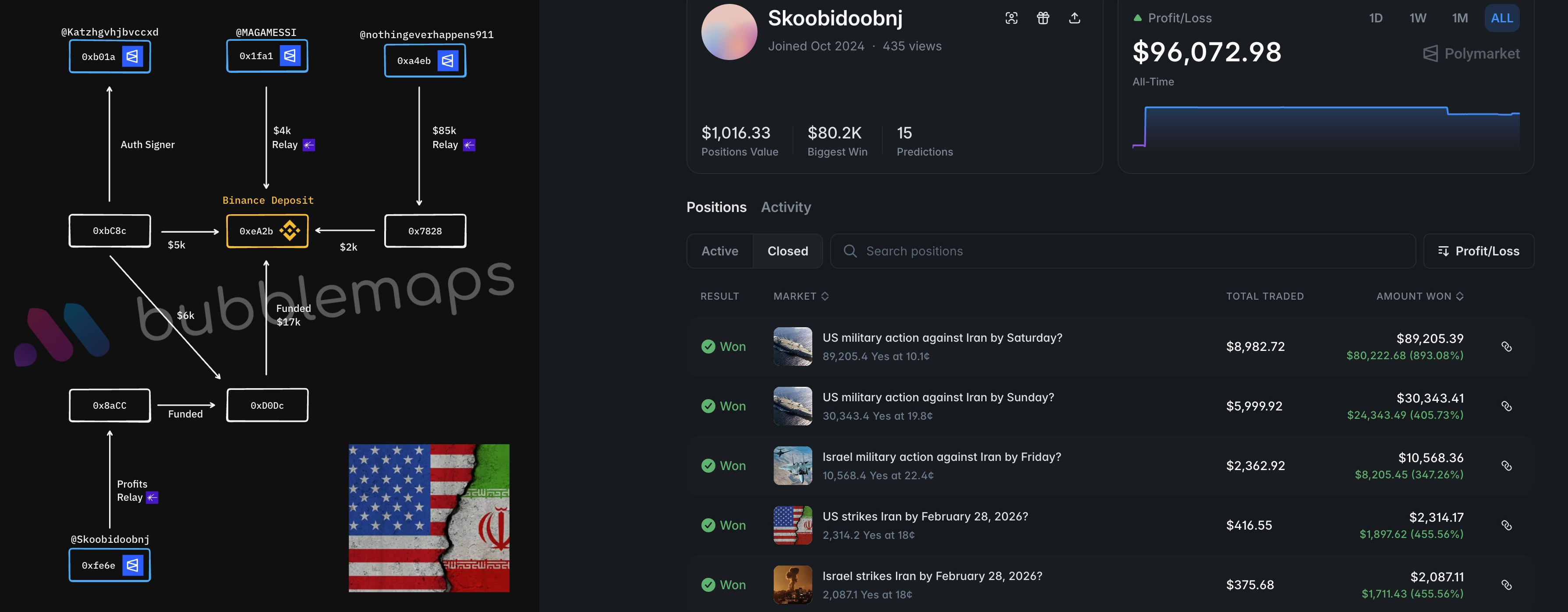Click the gift icon in profile header
The height and width of the screenshot is (612, 1568).
pyautogui.click(x=1043, y=18)
